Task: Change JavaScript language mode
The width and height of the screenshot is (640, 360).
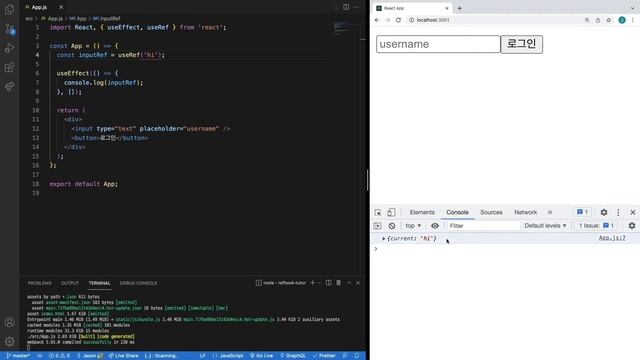Action: click(x=228, y=356)
